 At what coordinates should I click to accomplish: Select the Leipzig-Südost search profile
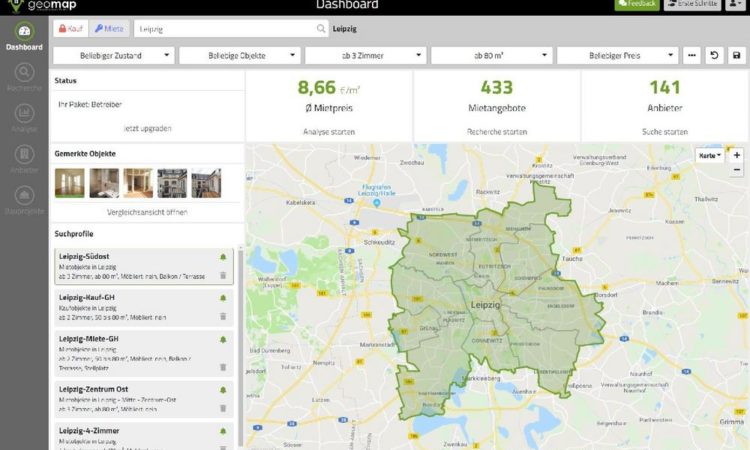(x=144, y=266)
